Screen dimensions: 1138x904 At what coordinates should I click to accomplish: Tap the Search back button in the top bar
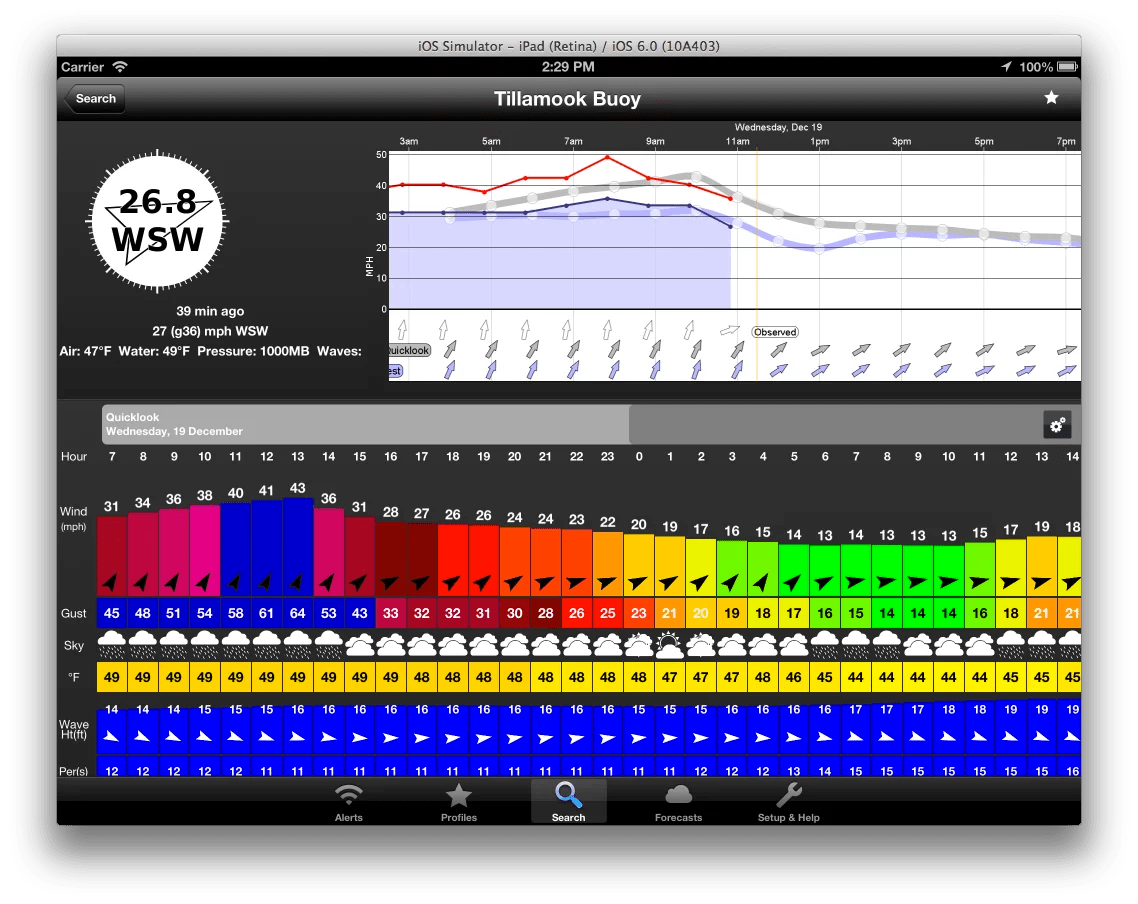tap(94, 99)
